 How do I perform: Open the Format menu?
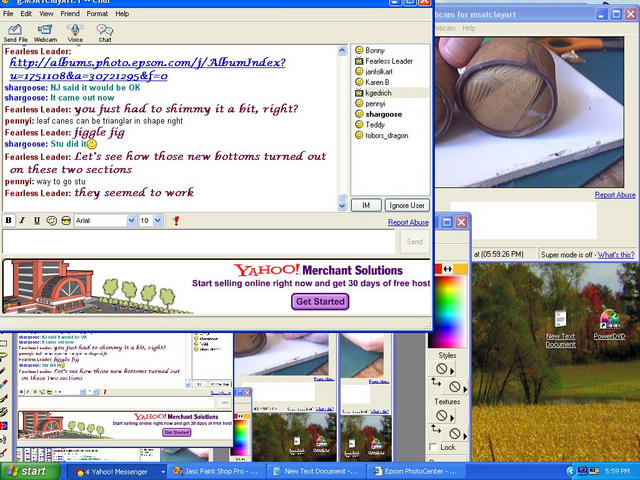click(x=97, y=13)
